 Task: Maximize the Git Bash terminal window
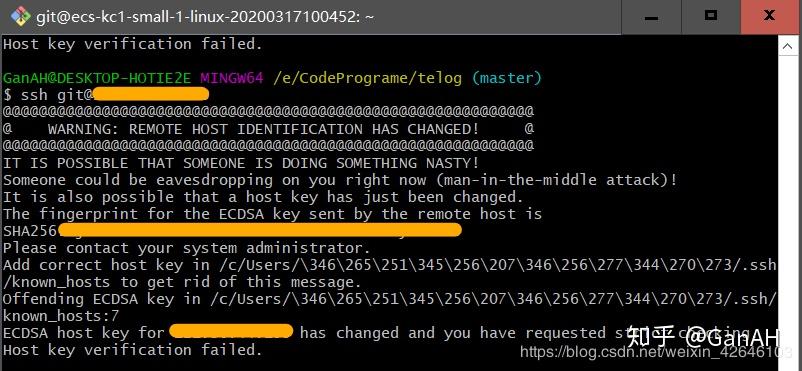[x=710, y=17]
